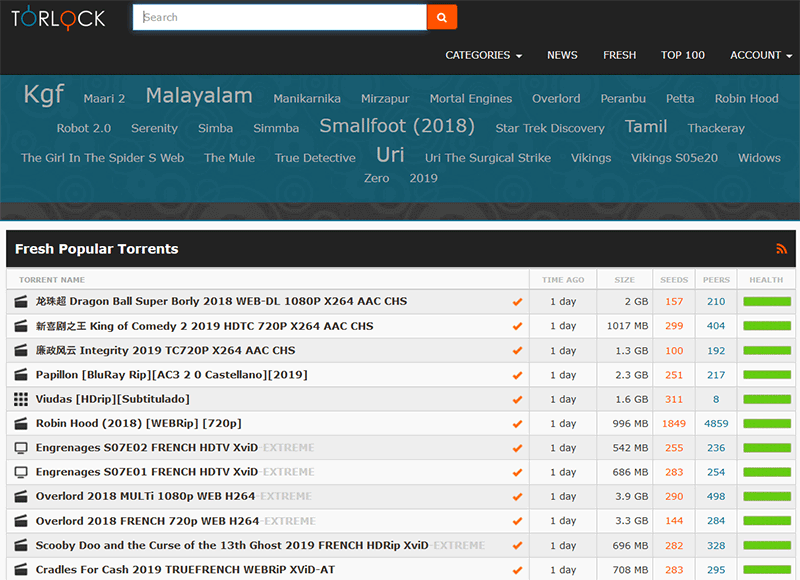Click TV icon beside Engrenages S07E01

tap(21, 472)
